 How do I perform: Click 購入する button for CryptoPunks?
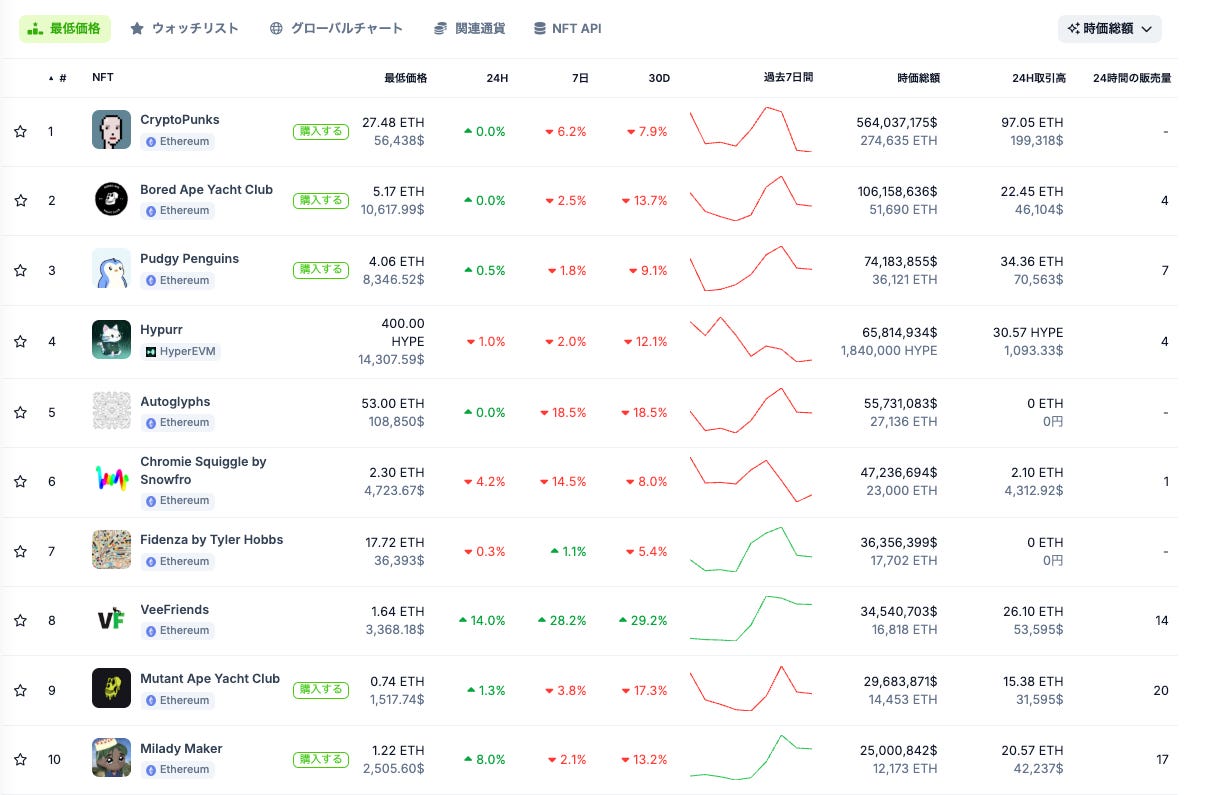(321, 131)
